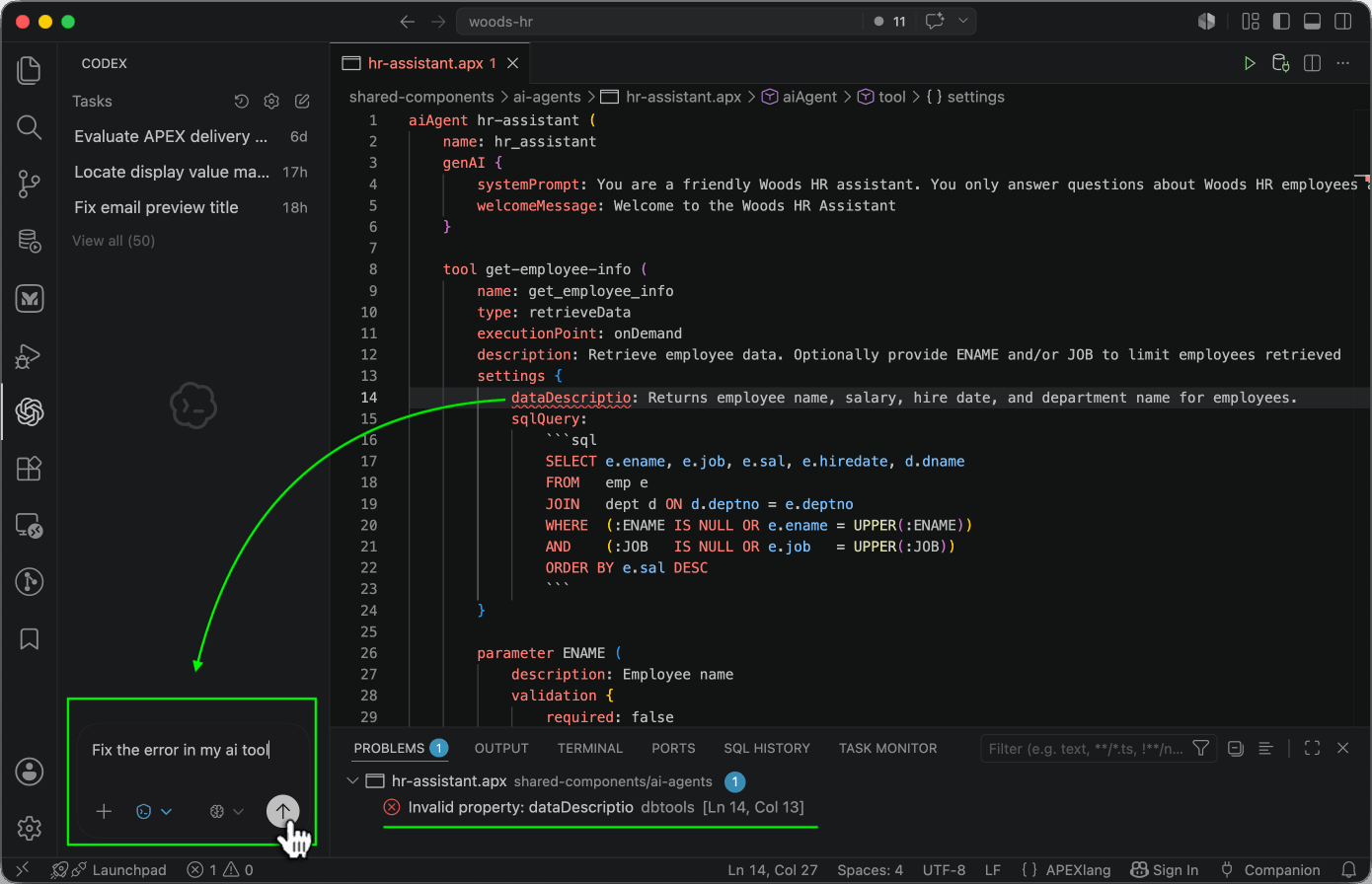Switch to the PORTS panel tab

[673, 748]
